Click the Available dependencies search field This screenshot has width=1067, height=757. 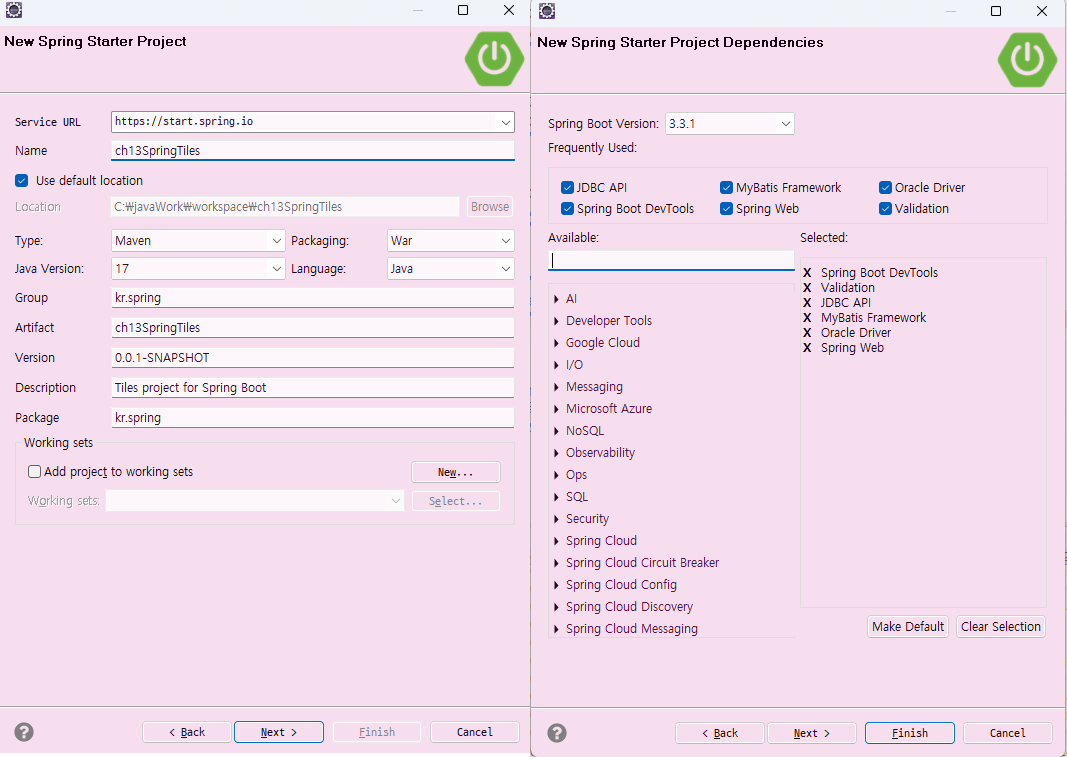pos(671,260)
